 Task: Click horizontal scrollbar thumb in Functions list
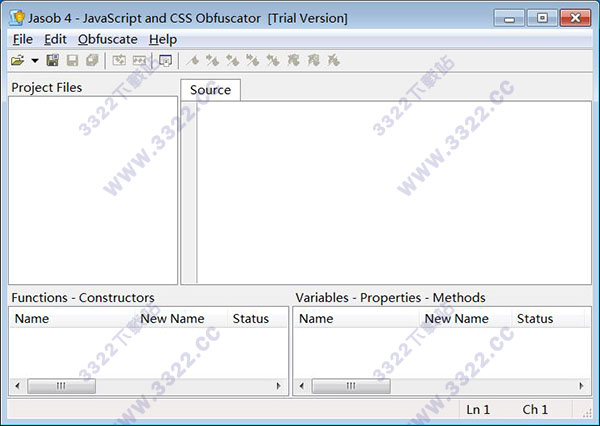(x=61, y=386)
